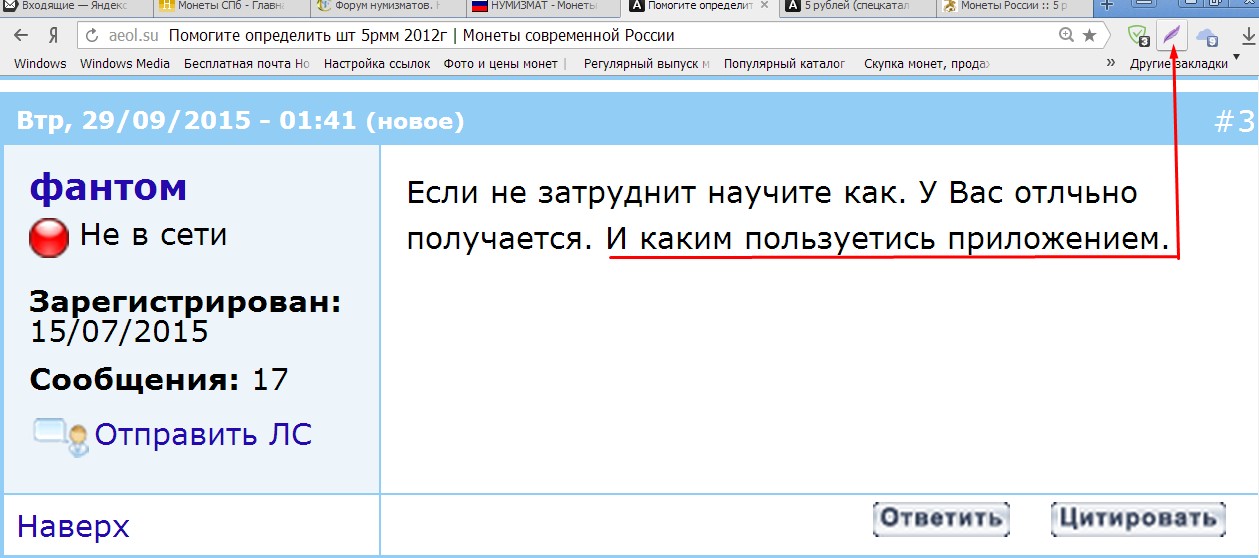Open the 'Отправить ЛС' link
Image resolution: width=1259 pixels, height=558 pixels.
coord(202,435)
